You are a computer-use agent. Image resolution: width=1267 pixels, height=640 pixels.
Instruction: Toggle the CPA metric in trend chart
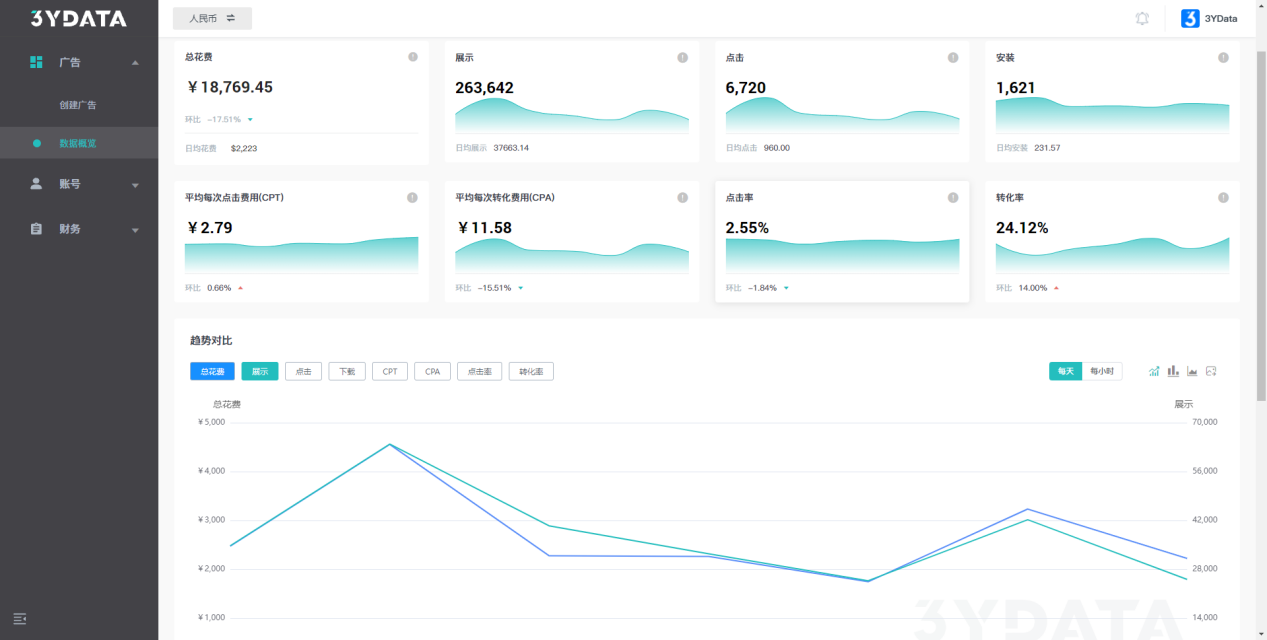(432, 371)
